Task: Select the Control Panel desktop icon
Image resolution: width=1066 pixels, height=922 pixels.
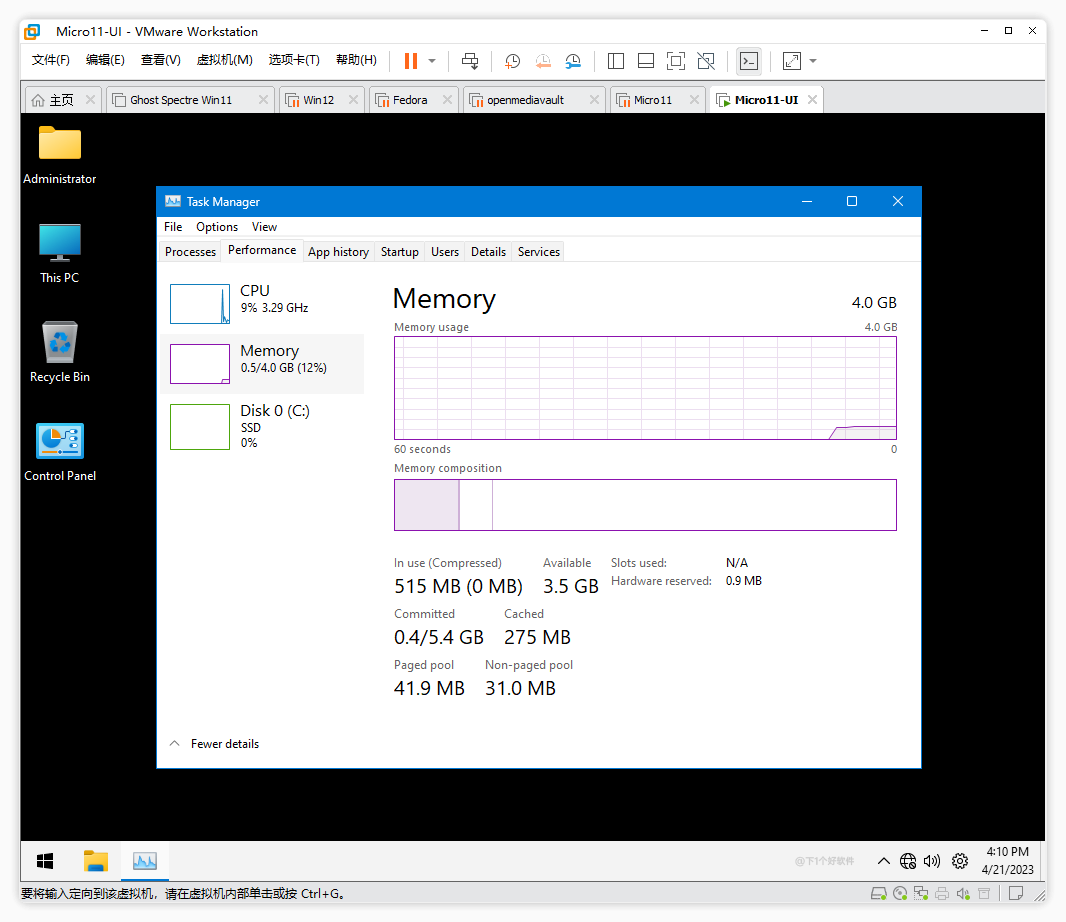Action: (60, 452)
